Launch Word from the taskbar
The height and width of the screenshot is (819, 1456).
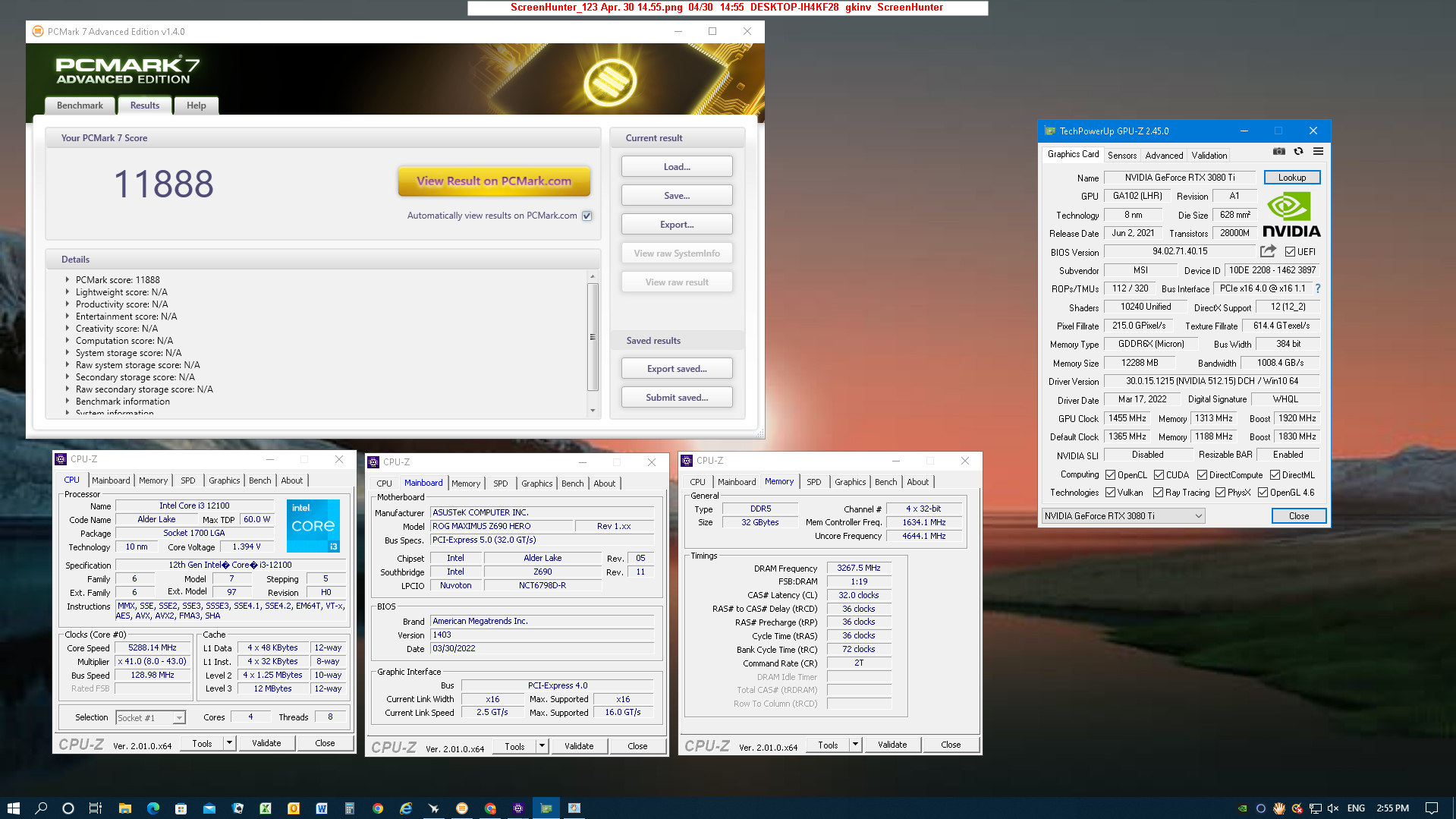322,808
